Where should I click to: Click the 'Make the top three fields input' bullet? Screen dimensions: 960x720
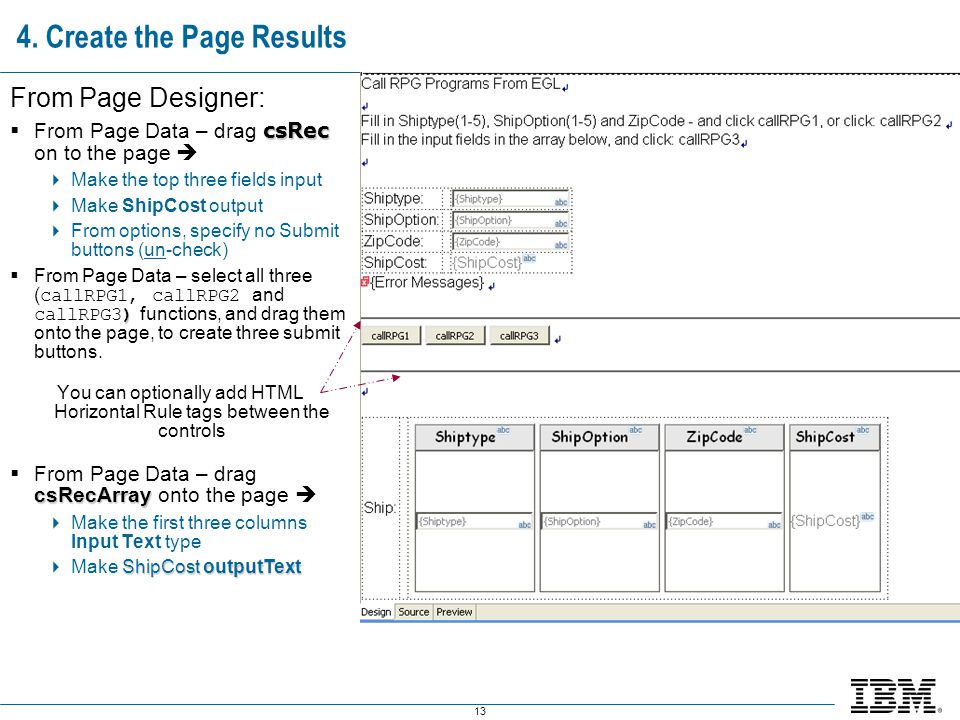pos(196,179)
